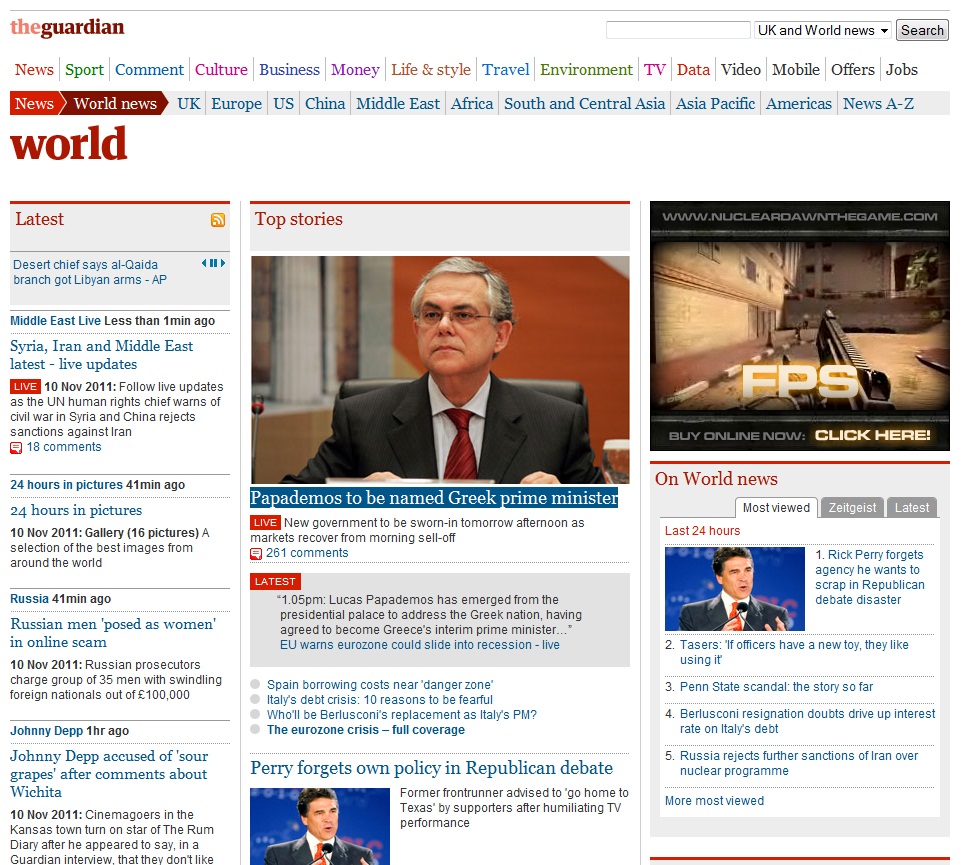Open 'Italy's debt crisis: 10 reasons' link
The width and height of the screenshot is (968, 865).
380,700
